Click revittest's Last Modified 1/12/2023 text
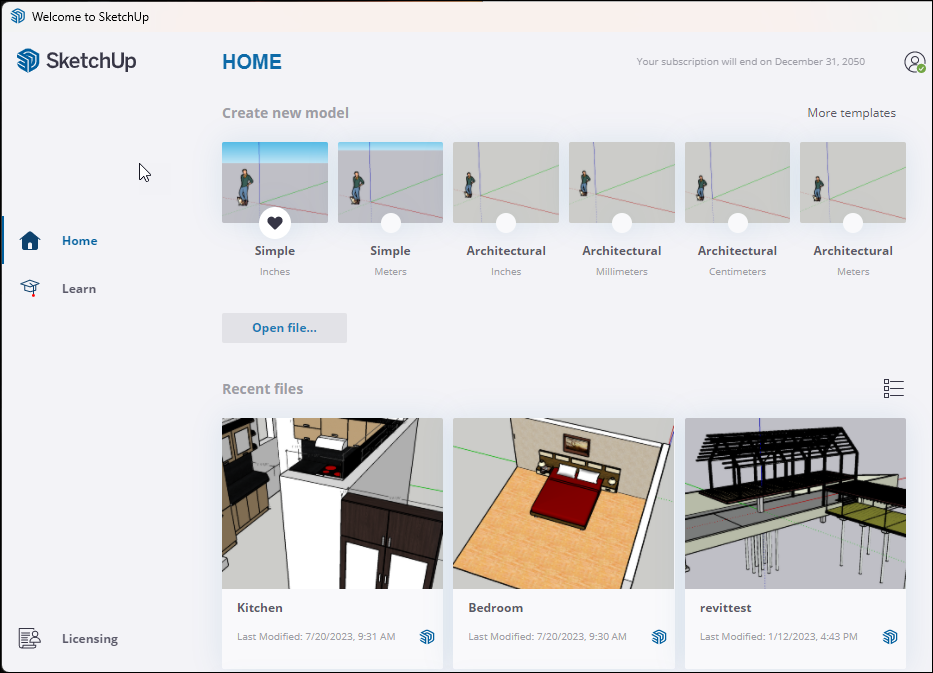Image resolution: width=933 pixels, height=673 pixels. coord(779,637)
